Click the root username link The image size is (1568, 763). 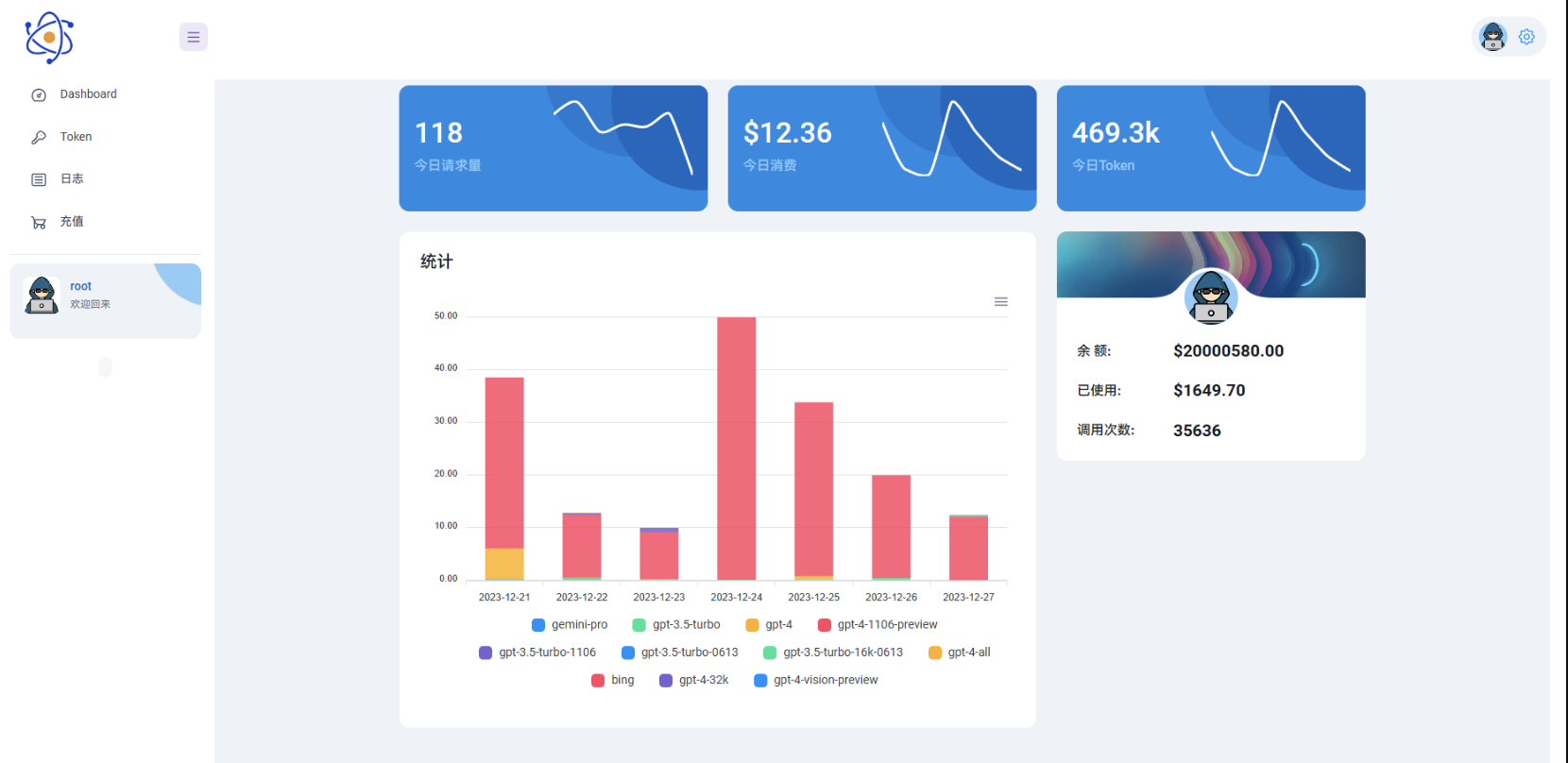[x=80, y=286]
